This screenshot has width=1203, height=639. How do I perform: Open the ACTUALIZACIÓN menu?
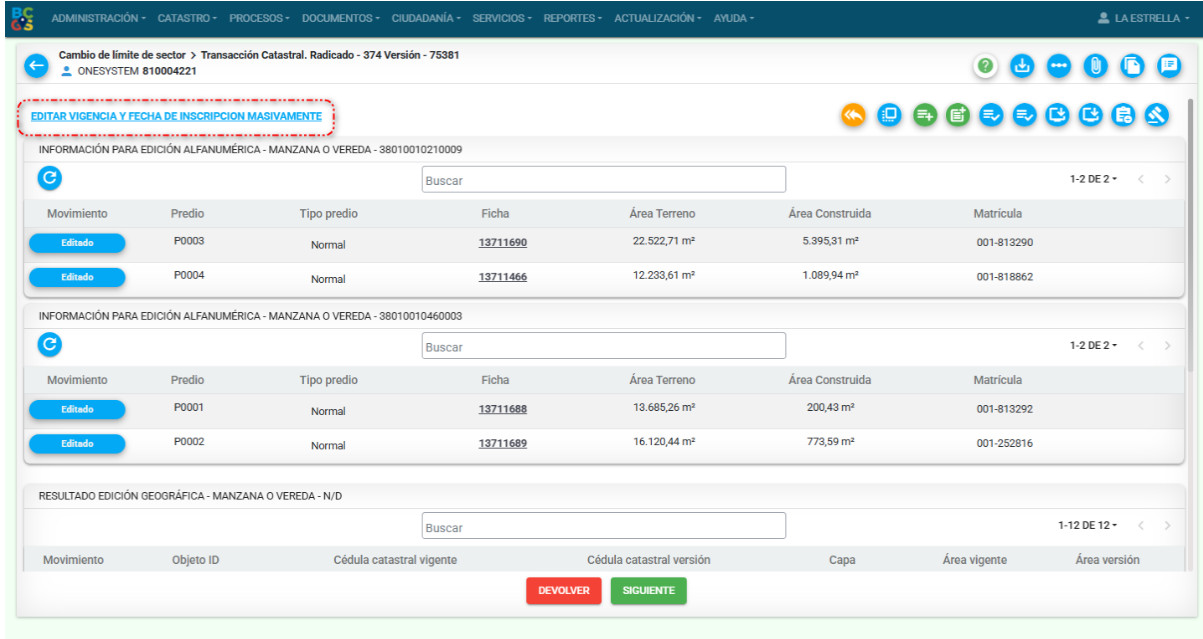657,18
